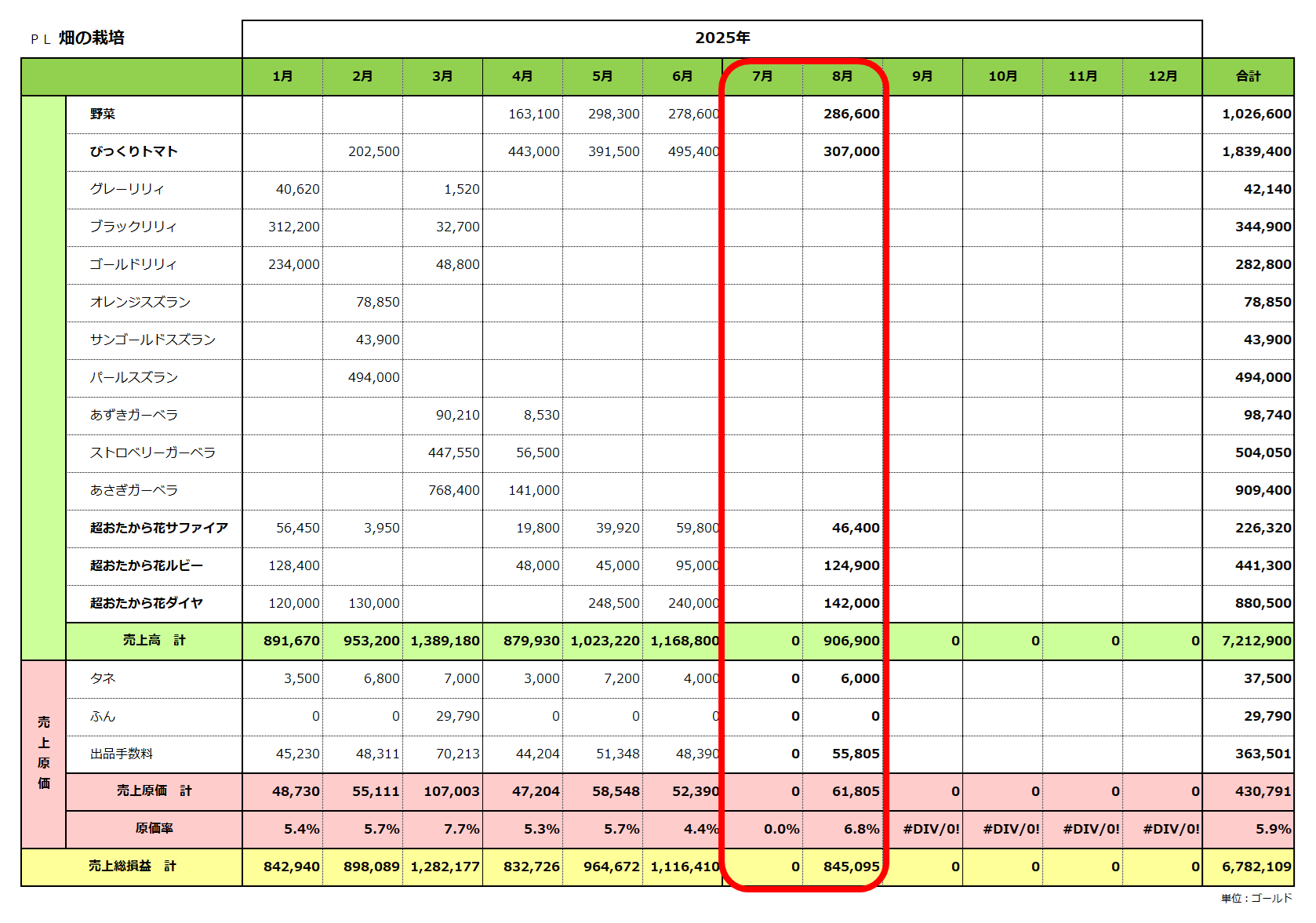
Task: Select the 野菜 row label
Action: (x=103, y=114)
